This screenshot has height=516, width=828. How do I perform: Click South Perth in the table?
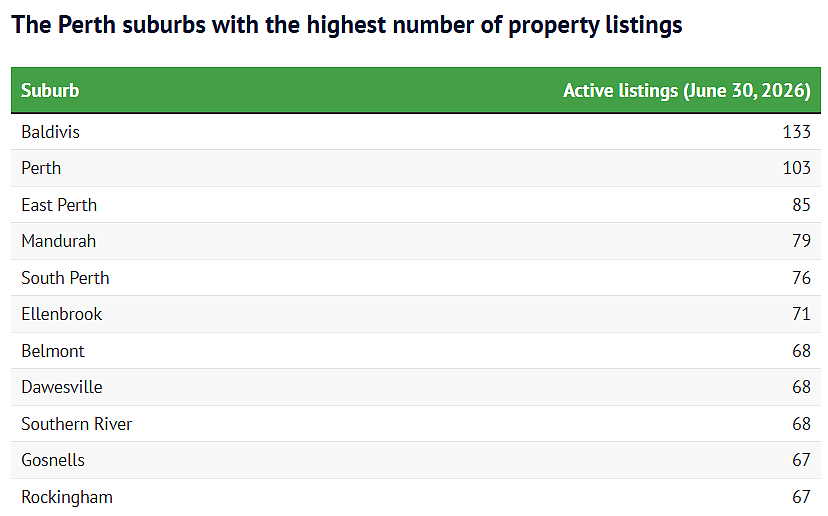tap(65, 278)
